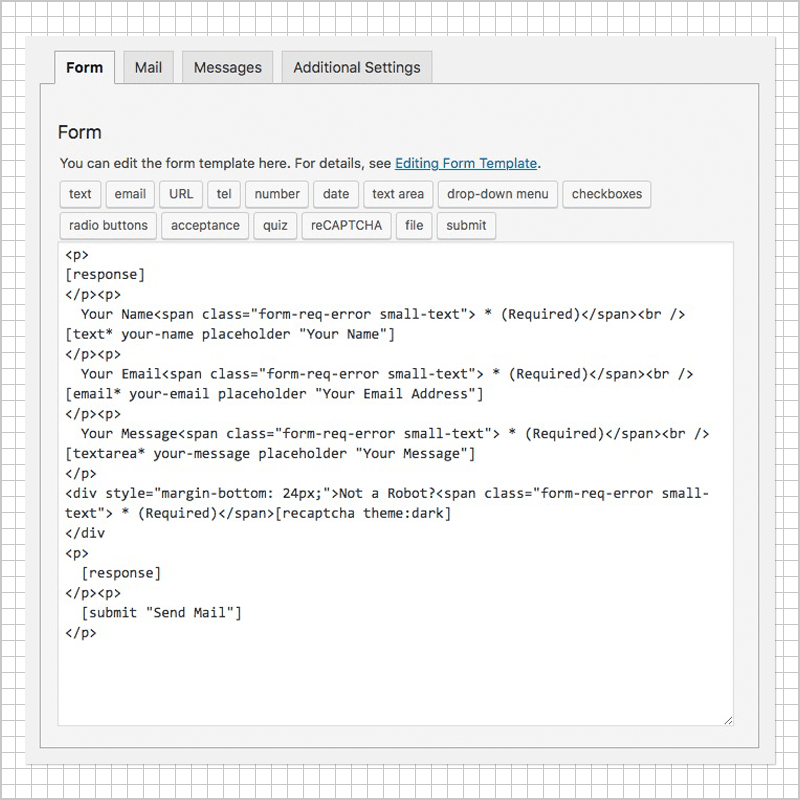Insert a text field tag
The image size is (800, 800).
click(80, 194)
